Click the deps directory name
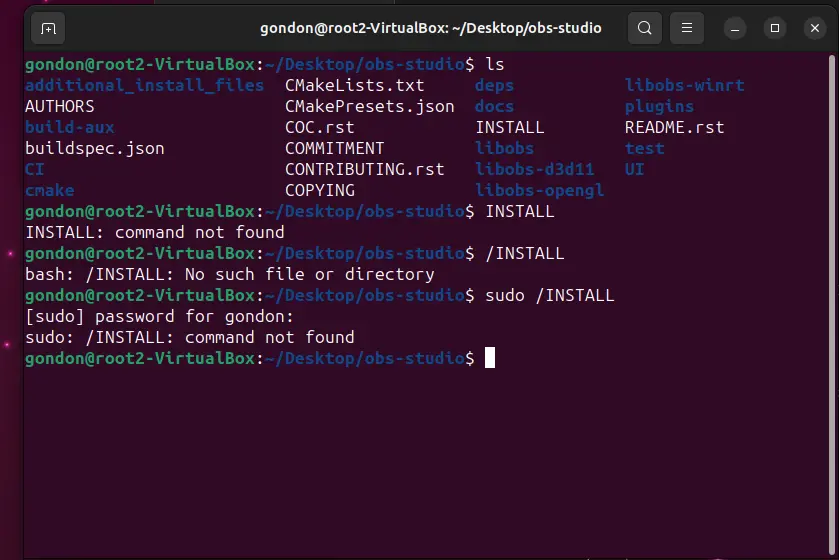Viewport: 839px width, 560px height. coord(494,86)
